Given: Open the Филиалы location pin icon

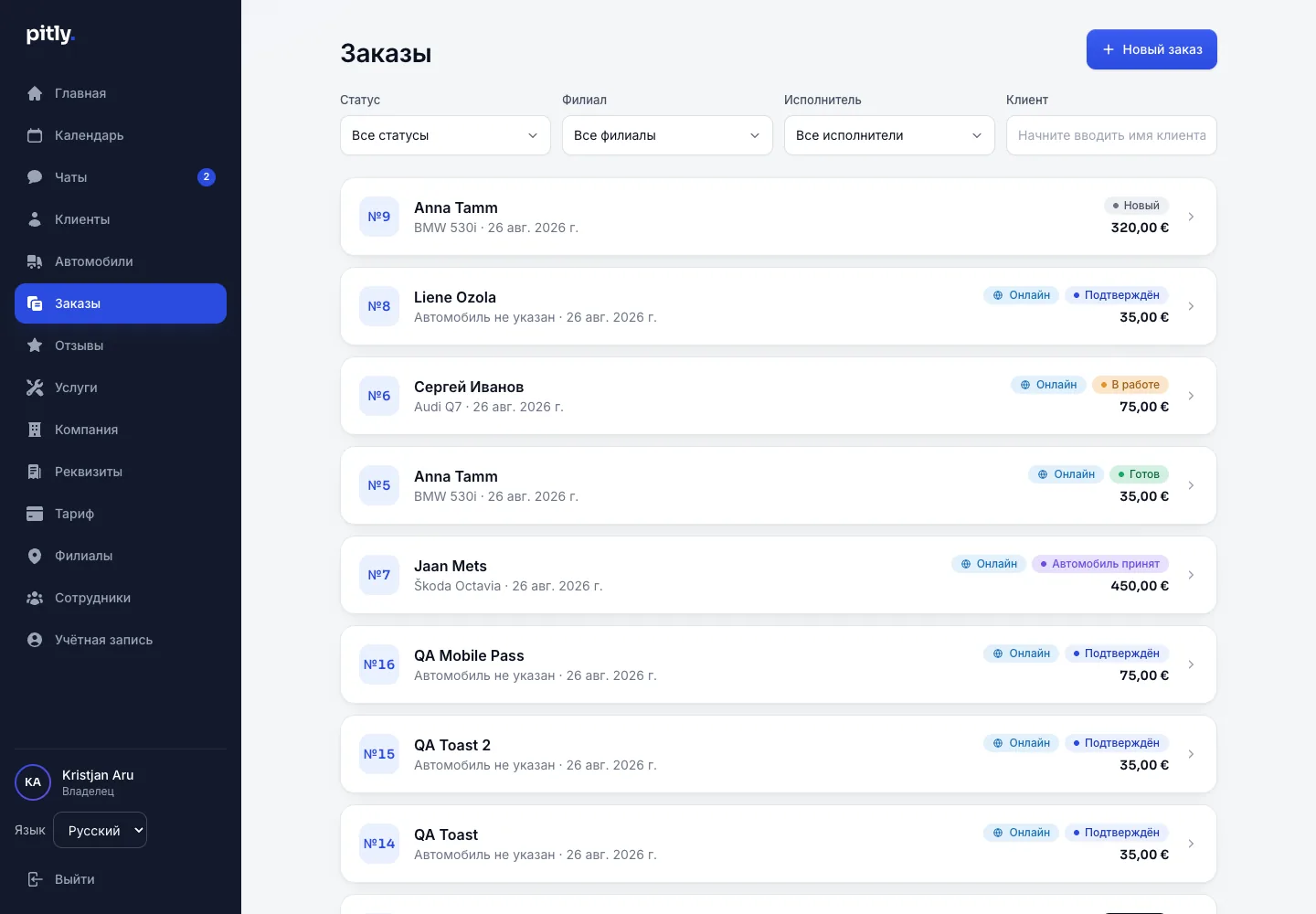Looking at the screenshot, I should point(35,556).
